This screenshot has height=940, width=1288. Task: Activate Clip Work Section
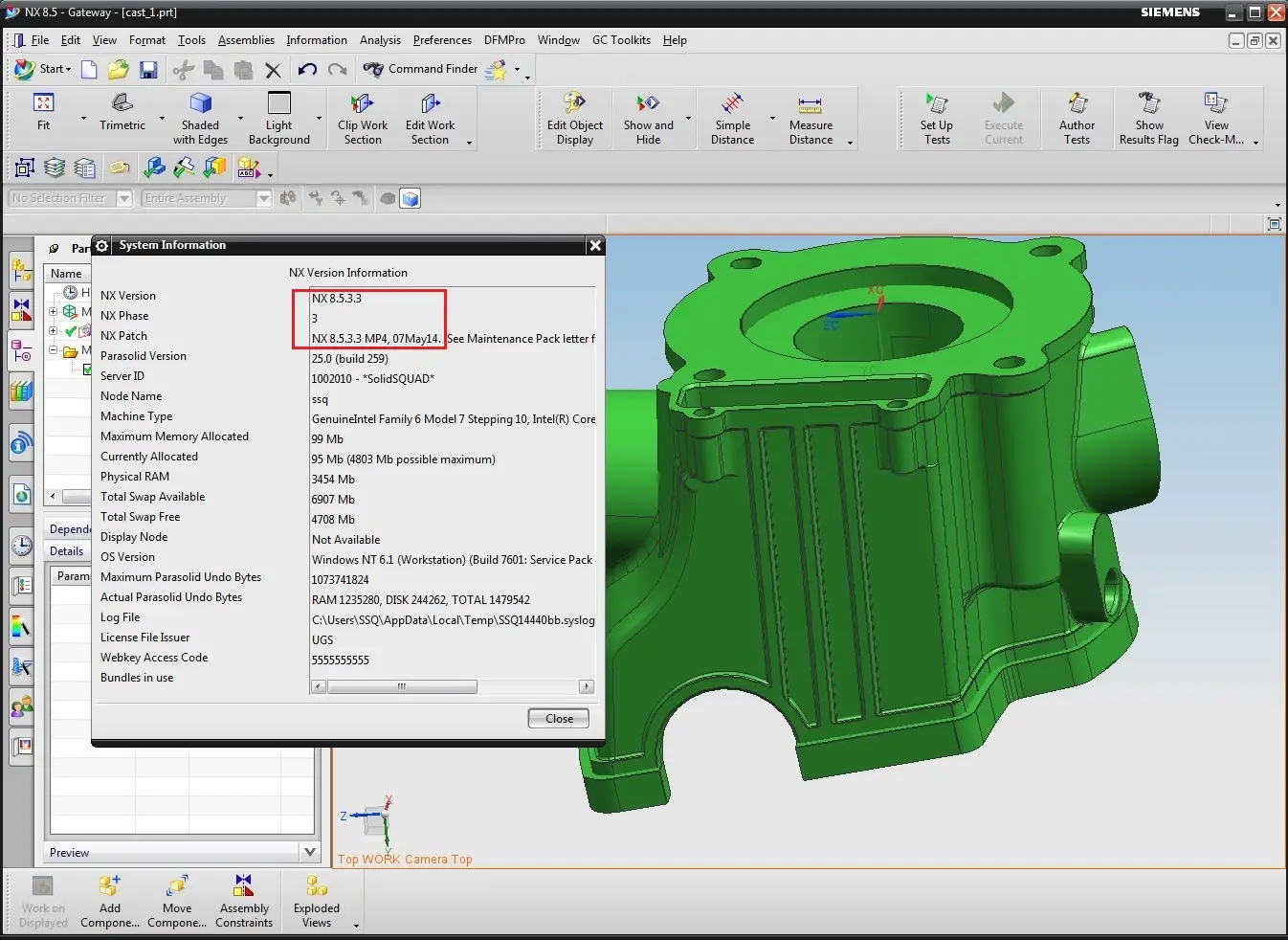(x=363, y=118)
